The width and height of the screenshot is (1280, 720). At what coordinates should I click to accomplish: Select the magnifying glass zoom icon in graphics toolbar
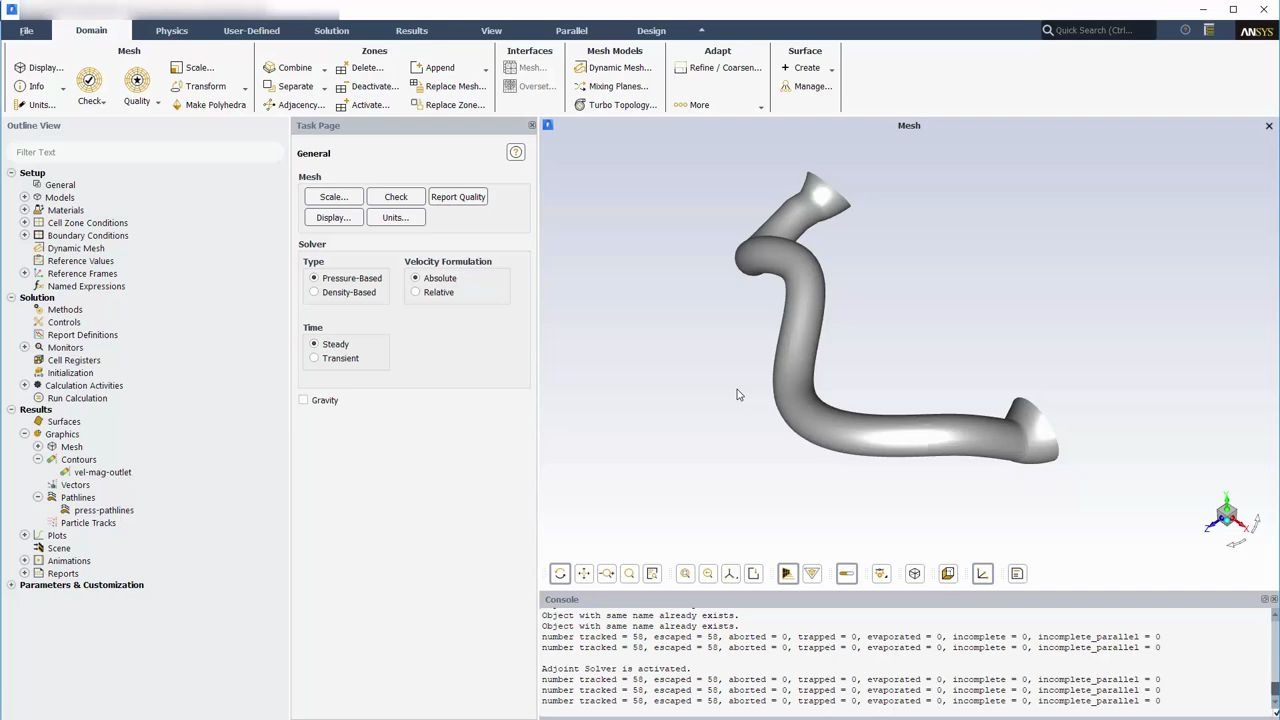(629, 573)
